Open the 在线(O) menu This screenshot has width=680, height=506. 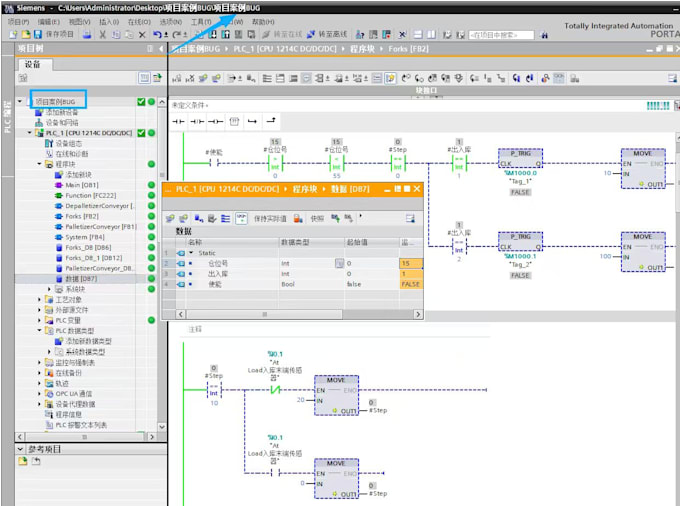(x=139, y=22)
